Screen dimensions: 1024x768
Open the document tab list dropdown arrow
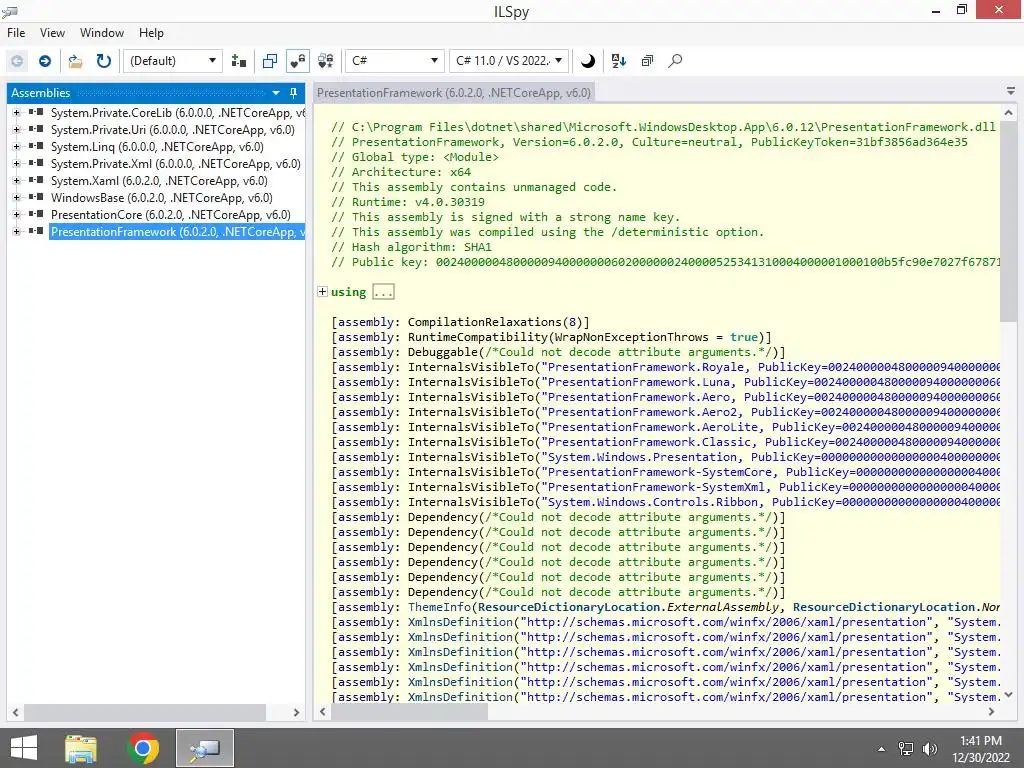click(1010, 91)
